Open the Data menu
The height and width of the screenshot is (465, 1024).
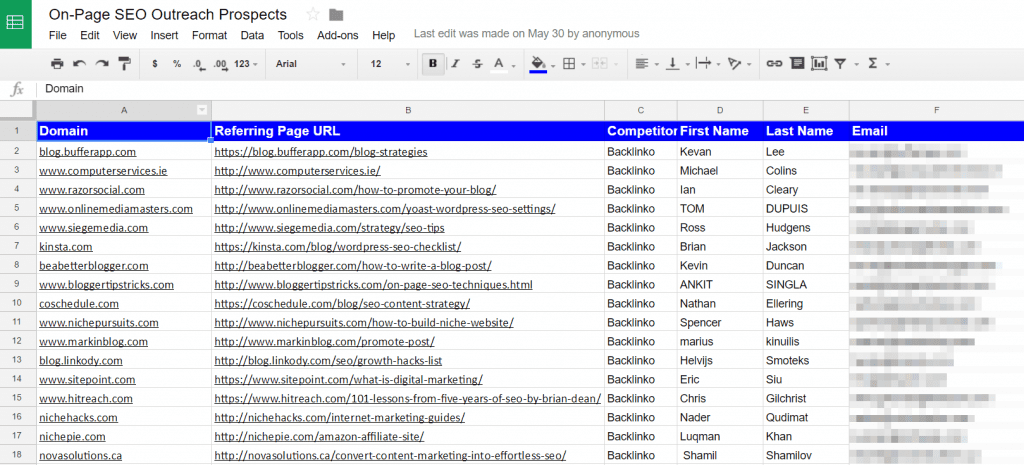point(252,35)
